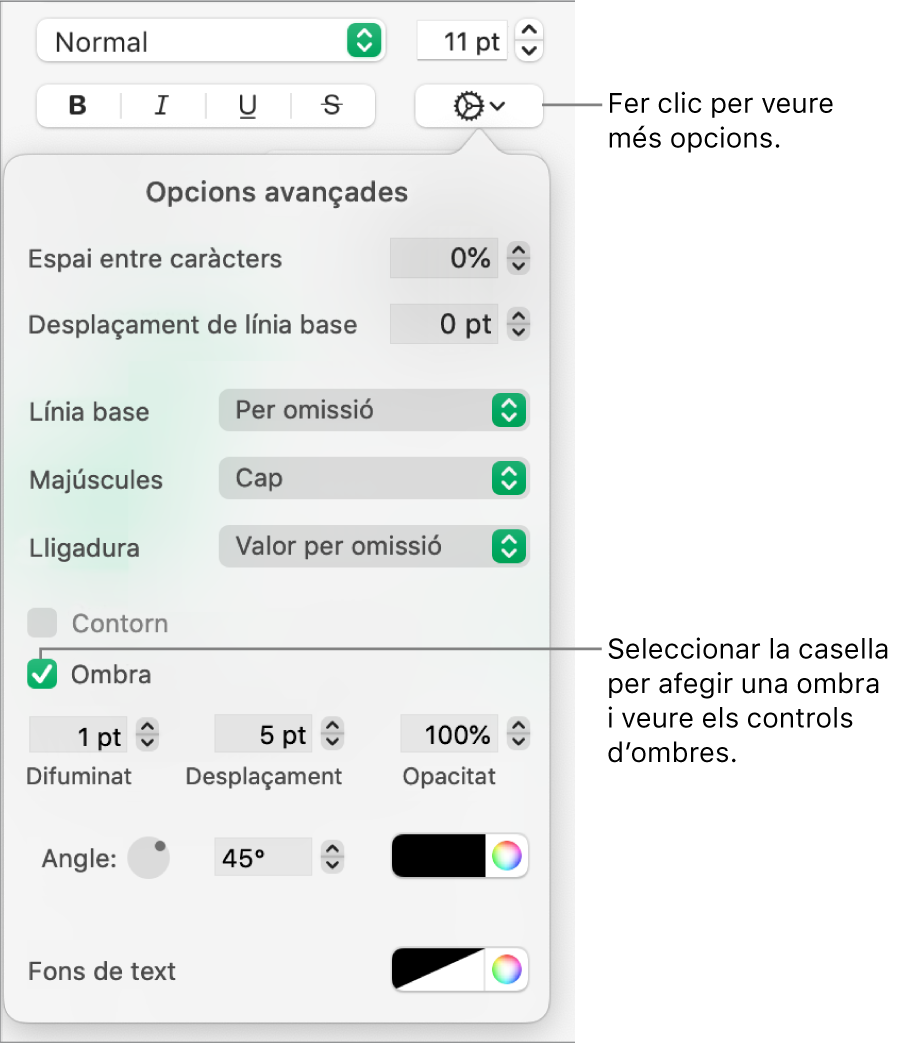Select the Opcions avançades title area
This screenshot has width=899, height=1045.
(x=277, y=192)
